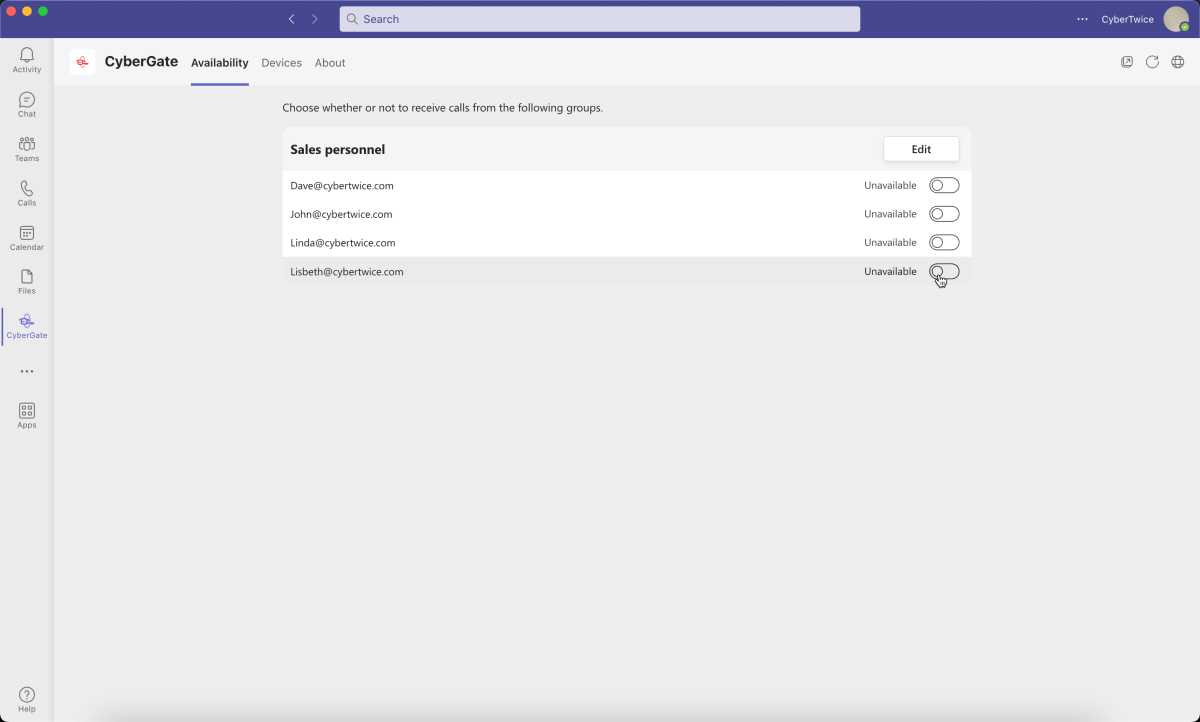Open the pop-out app icon
The height and width of the screenshot is (722, 1200).
pyautogui.click(x=1127, y=62)
